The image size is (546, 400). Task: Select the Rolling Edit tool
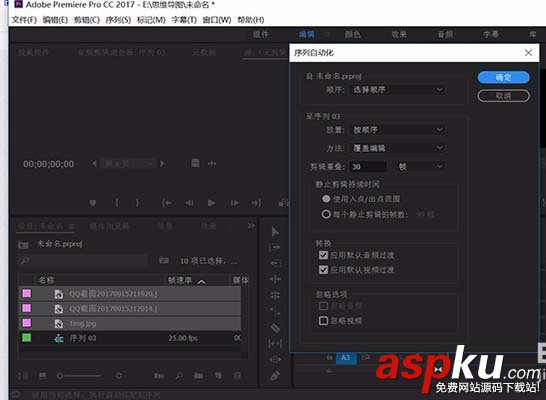click(275, 295)
